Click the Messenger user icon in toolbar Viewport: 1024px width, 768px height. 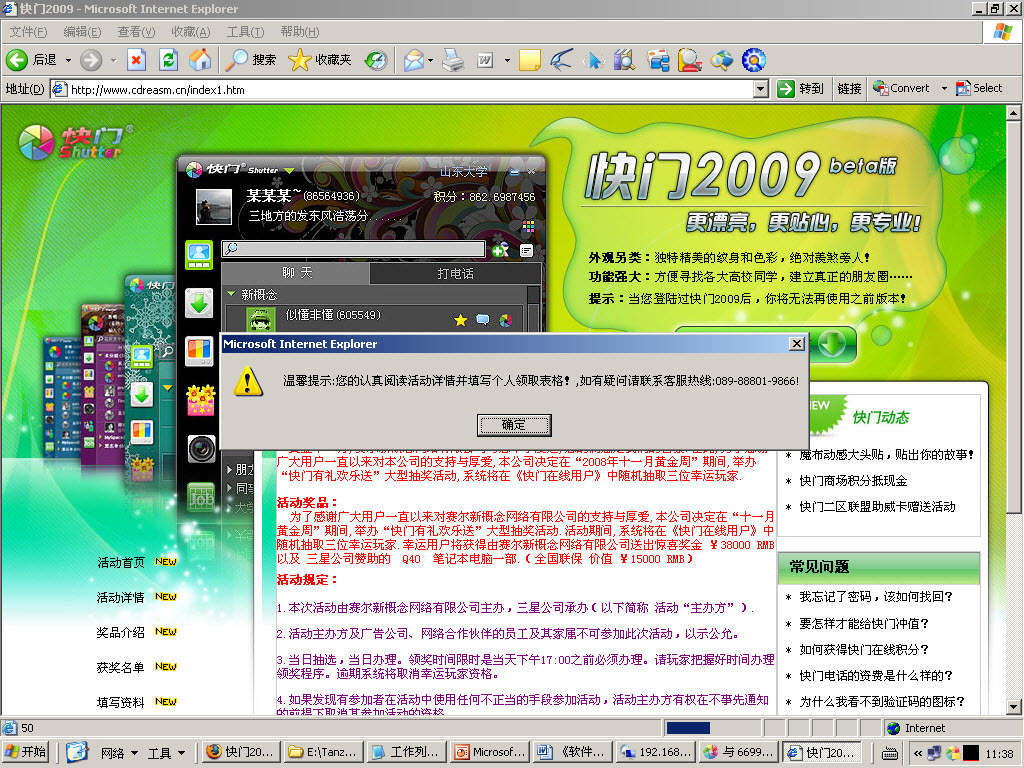[689, 60]
